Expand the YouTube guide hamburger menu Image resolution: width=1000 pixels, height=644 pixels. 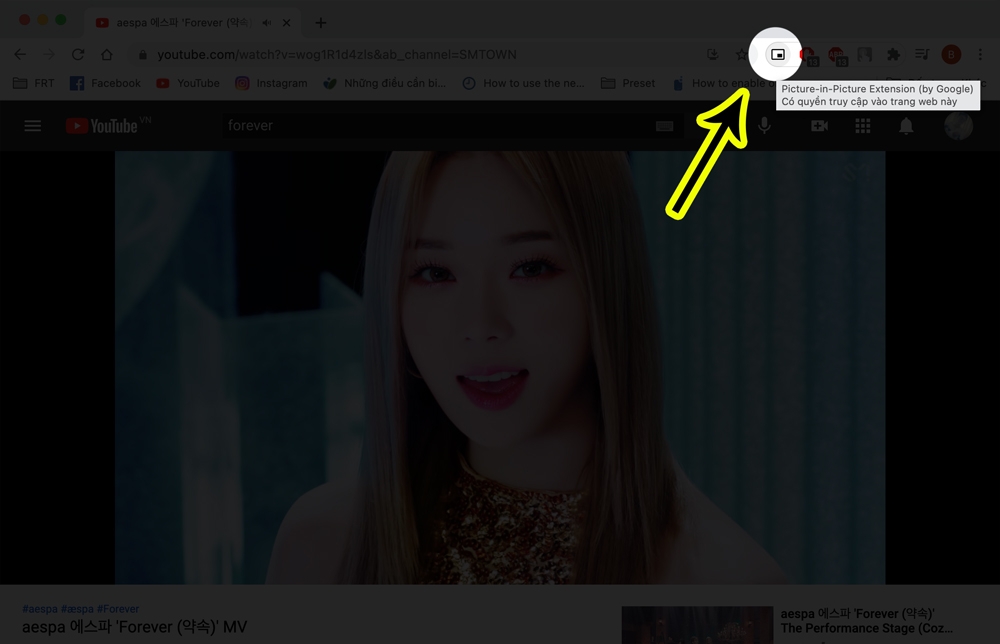(33, 125)
